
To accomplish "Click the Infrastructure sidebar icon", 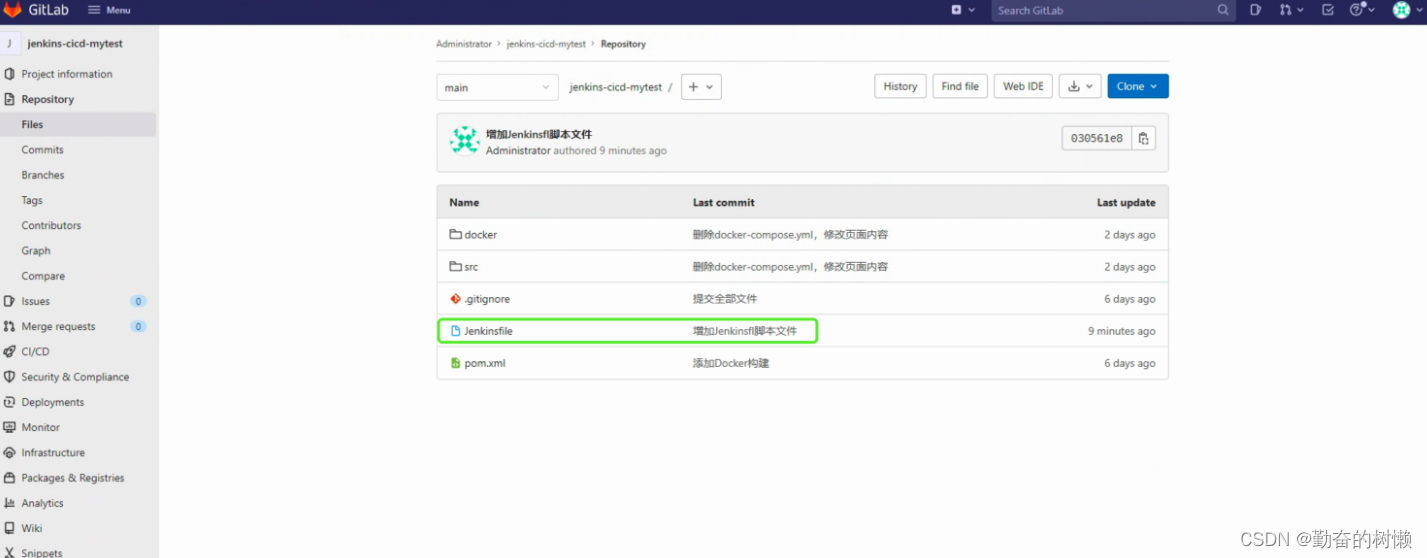I will click(x=10, y=452).
